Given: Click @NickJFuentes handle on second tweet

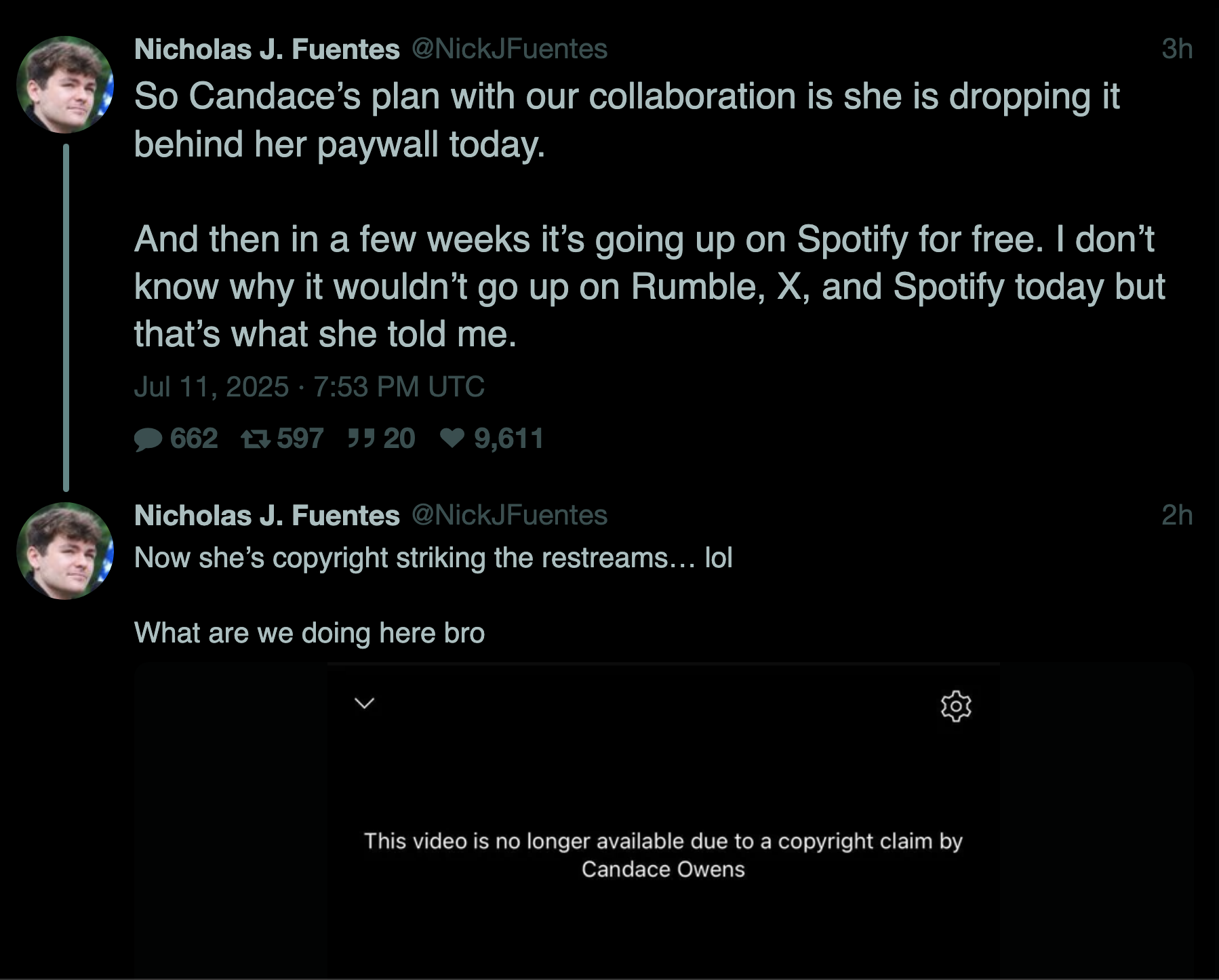Looking at the screenshot, I should coord(510,515).
